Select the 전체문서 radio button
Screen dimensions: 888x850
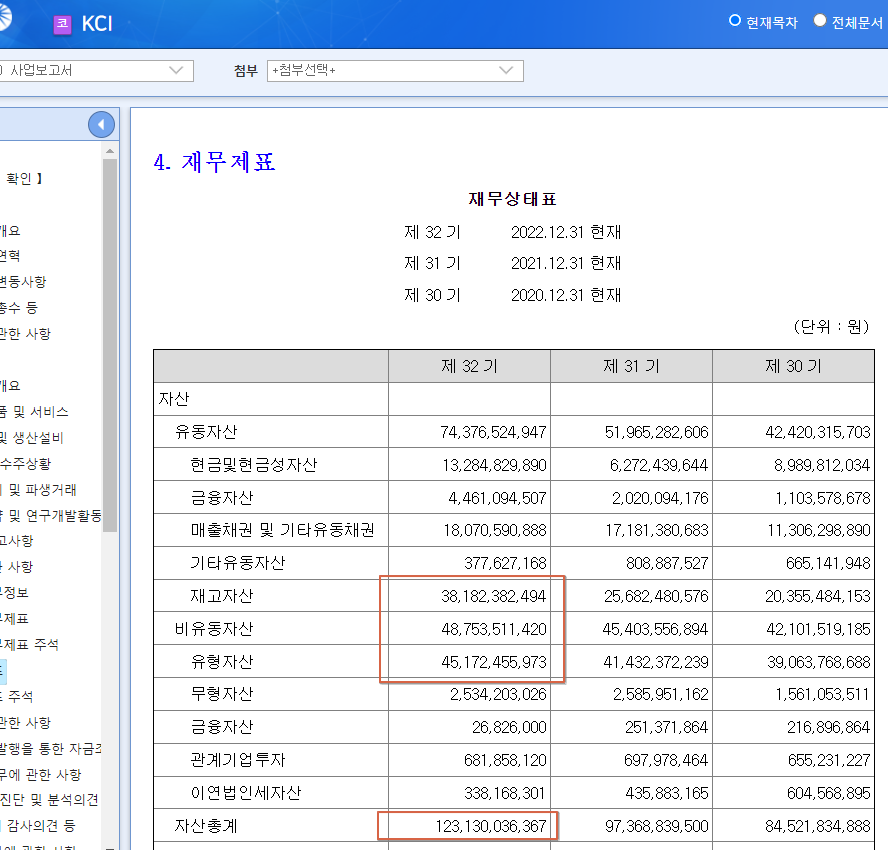coord(819,21)
